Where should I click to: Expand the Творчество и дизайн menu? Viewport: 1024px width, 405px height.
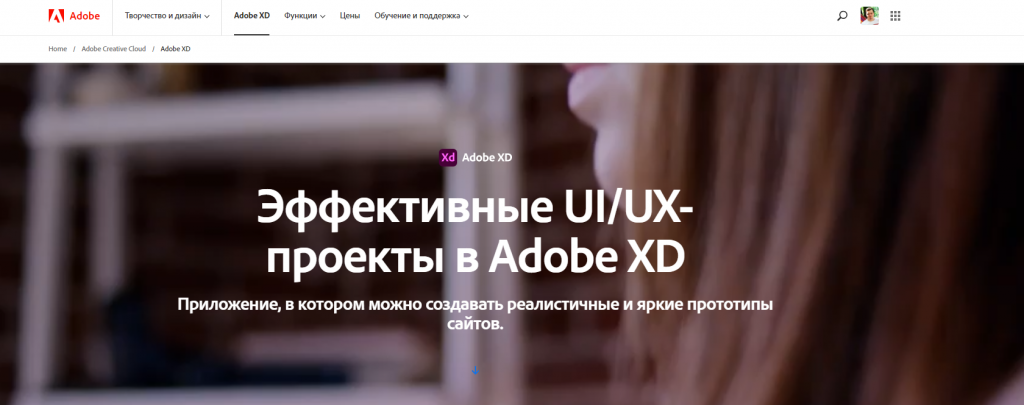(x=167, y=16)
